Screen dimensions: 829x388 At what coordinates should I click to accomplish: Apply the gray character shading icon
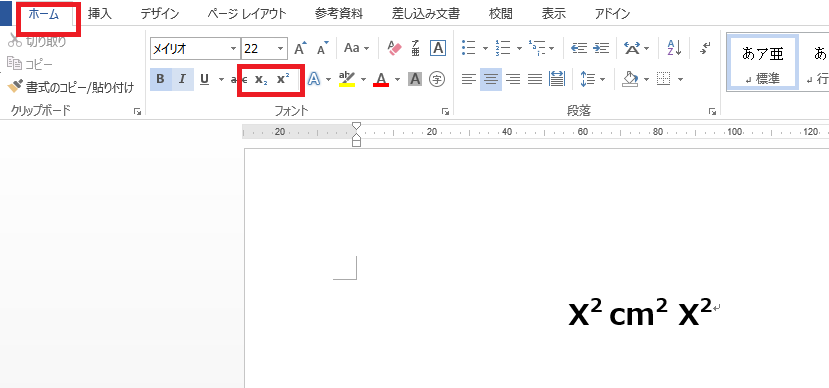tap(415, 79)
